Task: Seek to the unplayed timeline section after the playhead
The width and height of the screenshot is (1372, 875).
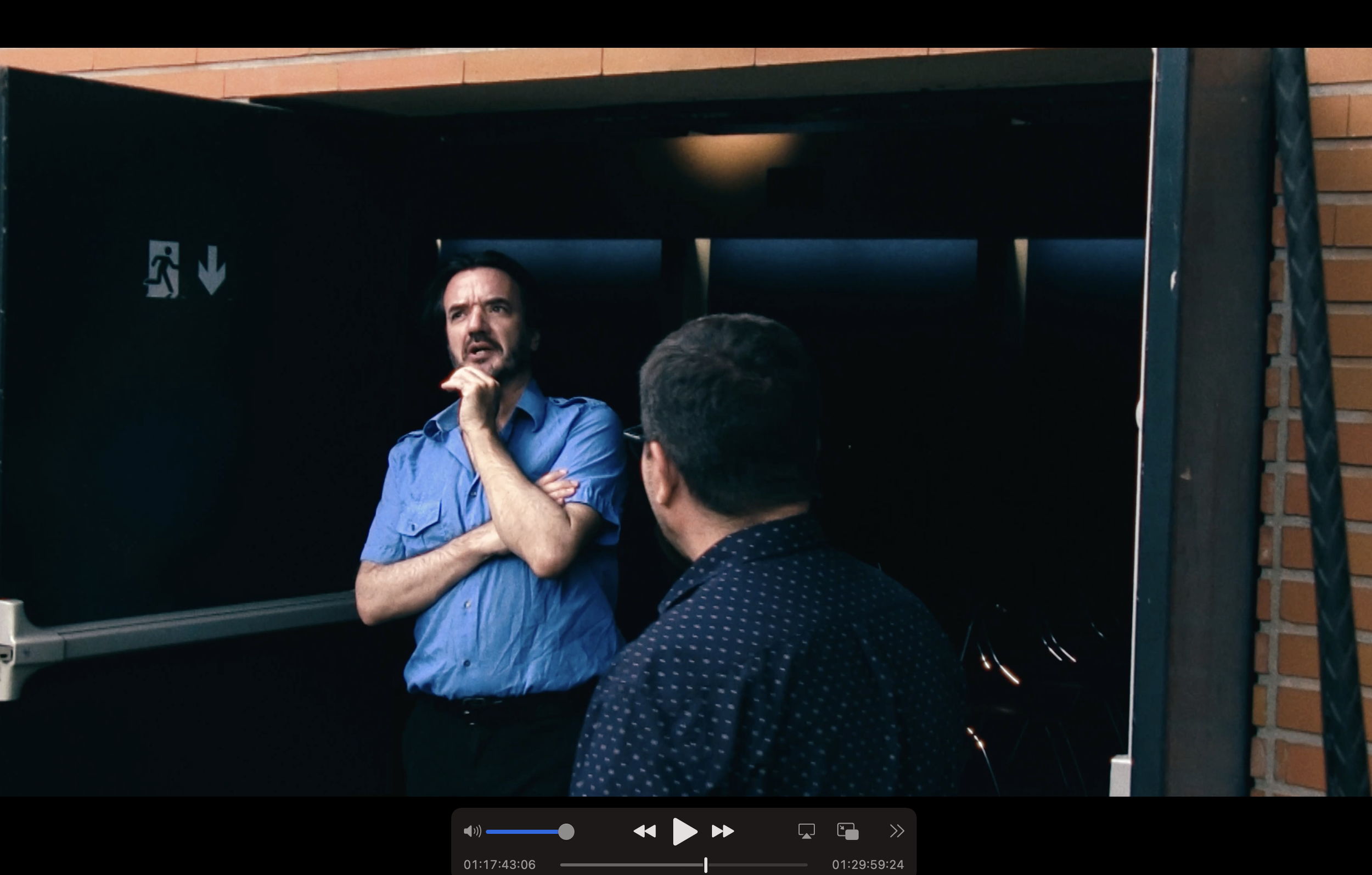Action: 758,865
